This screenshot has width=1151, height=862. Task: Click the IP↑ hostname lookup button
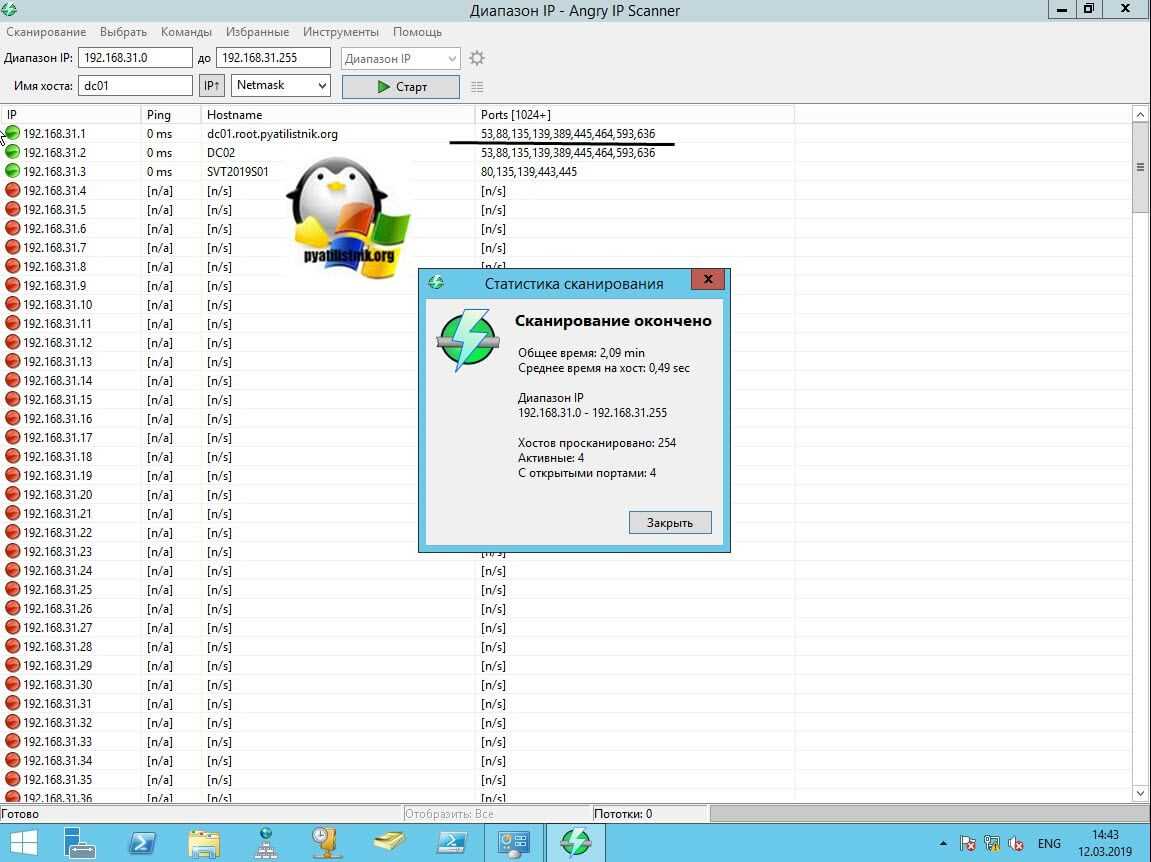tap(211, 86)
